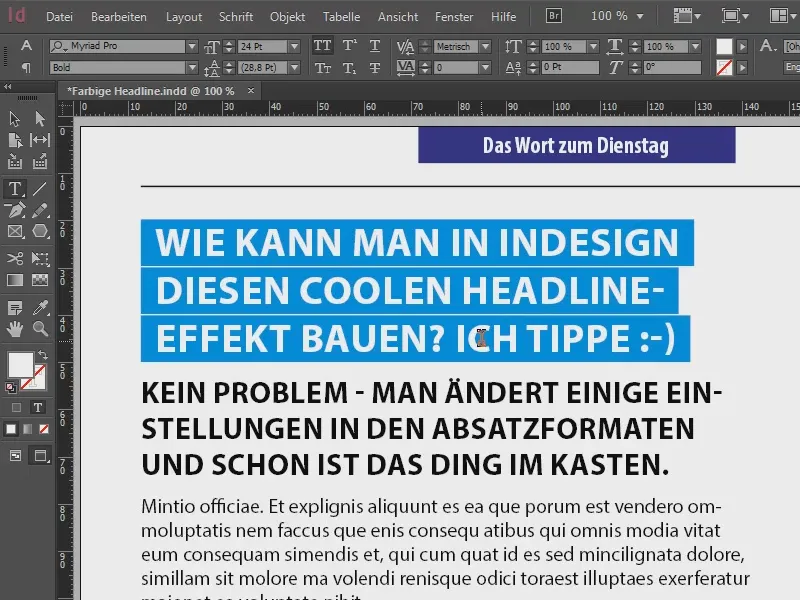Open the Objekt menu

click(x=287, y=17)
